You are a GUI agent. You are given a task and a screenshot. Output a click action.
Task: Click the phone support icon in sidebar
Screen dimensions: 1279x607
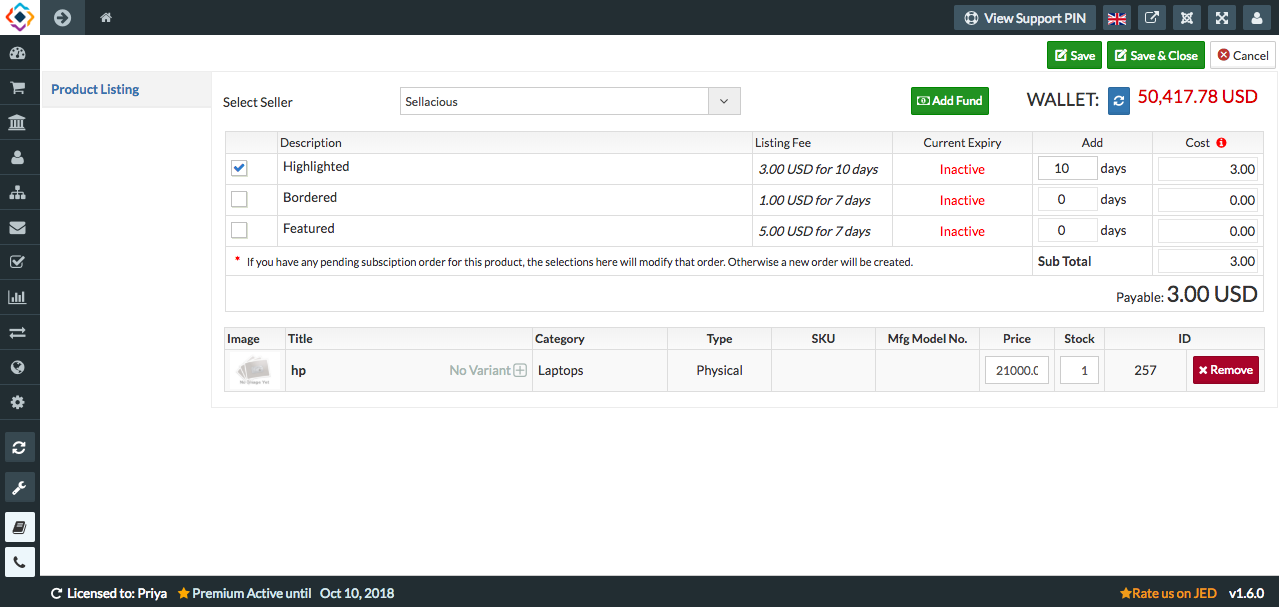pyautogui.click(x=19, y=562)
